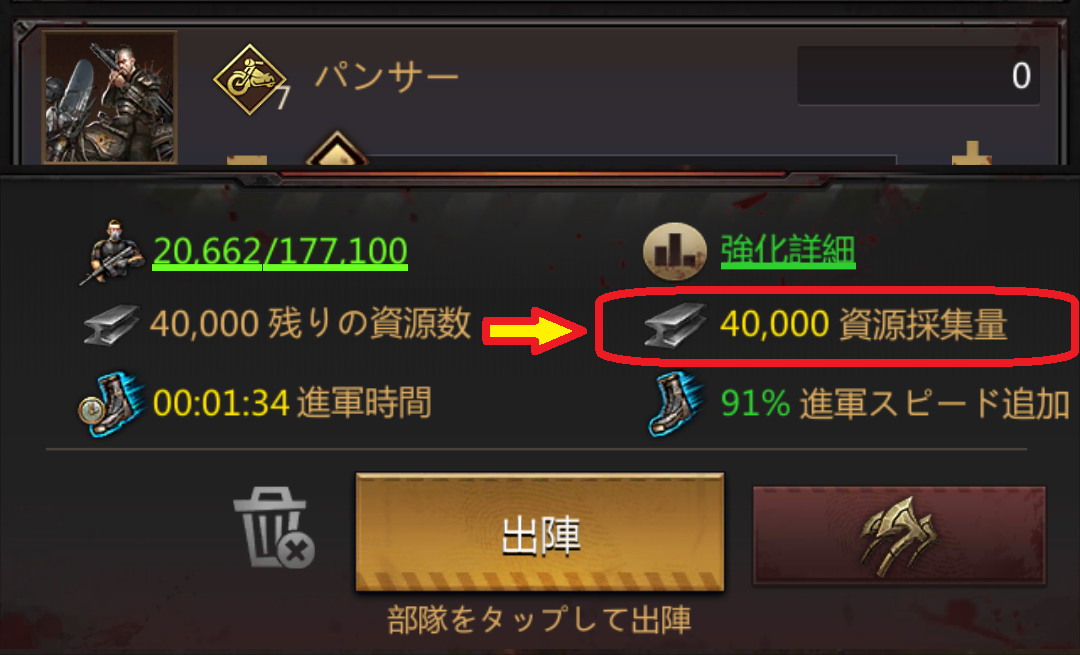Click the armed soldier capacity icon
The height and width of the screenshot is (655, 1080).
pos(112,252)
